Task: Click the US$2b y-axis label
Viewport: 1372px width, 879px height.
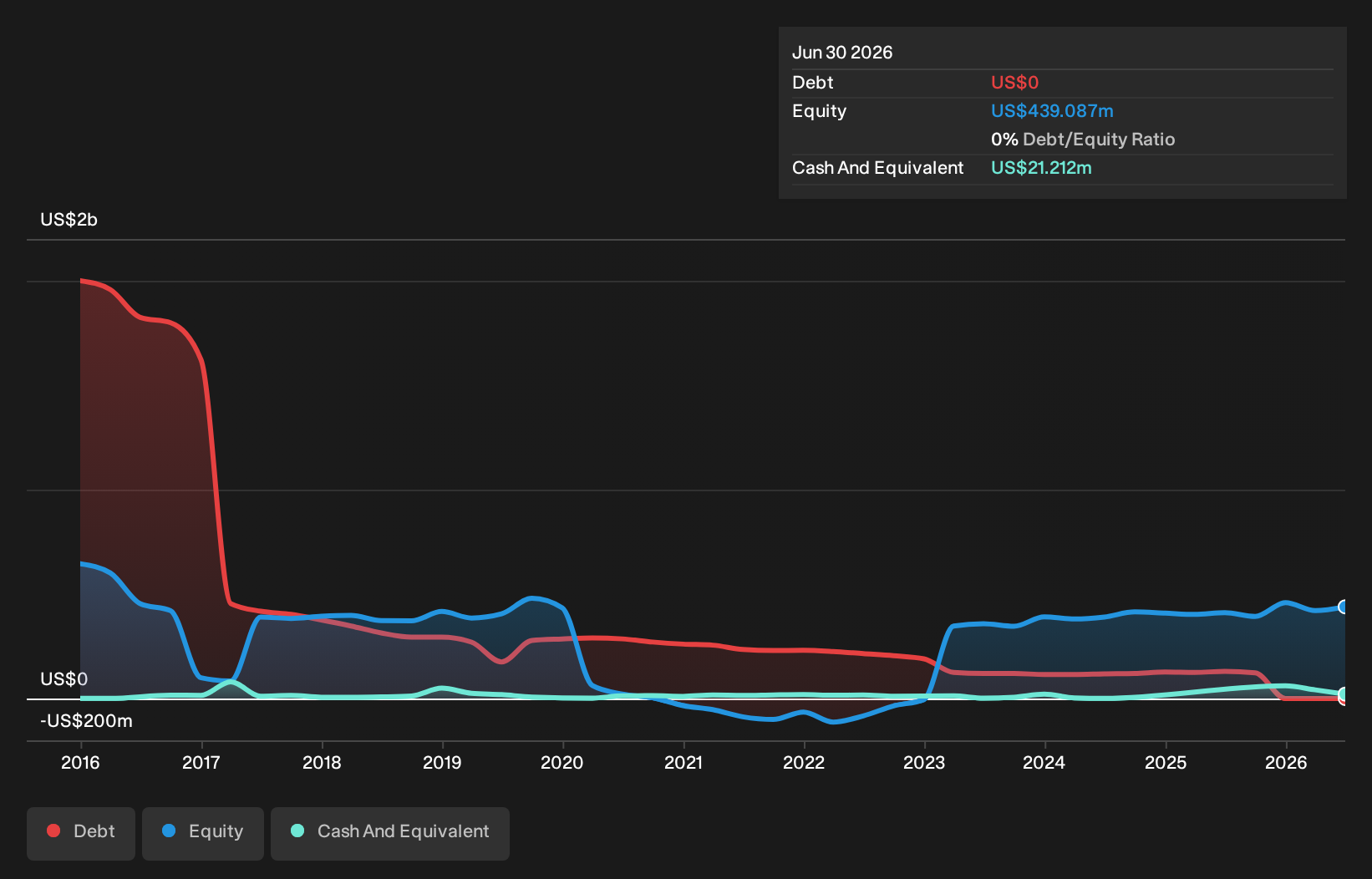Action: coord(69,220)
